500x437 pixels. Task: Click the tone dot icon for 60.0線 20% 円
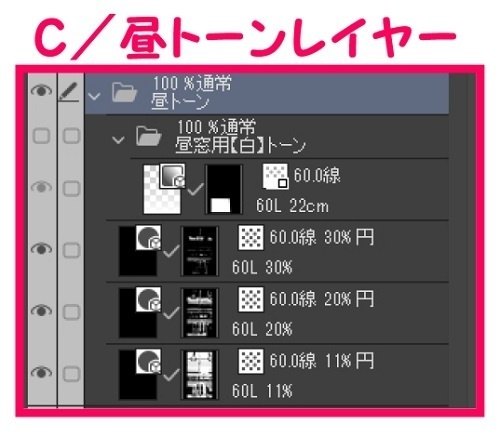click(251, 299)
